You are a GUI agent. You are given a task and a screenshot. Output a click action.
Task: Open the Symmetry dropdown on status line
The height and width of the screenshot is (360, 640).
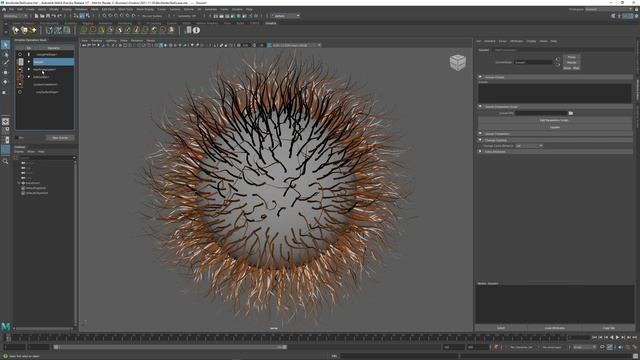coord(187,16)
